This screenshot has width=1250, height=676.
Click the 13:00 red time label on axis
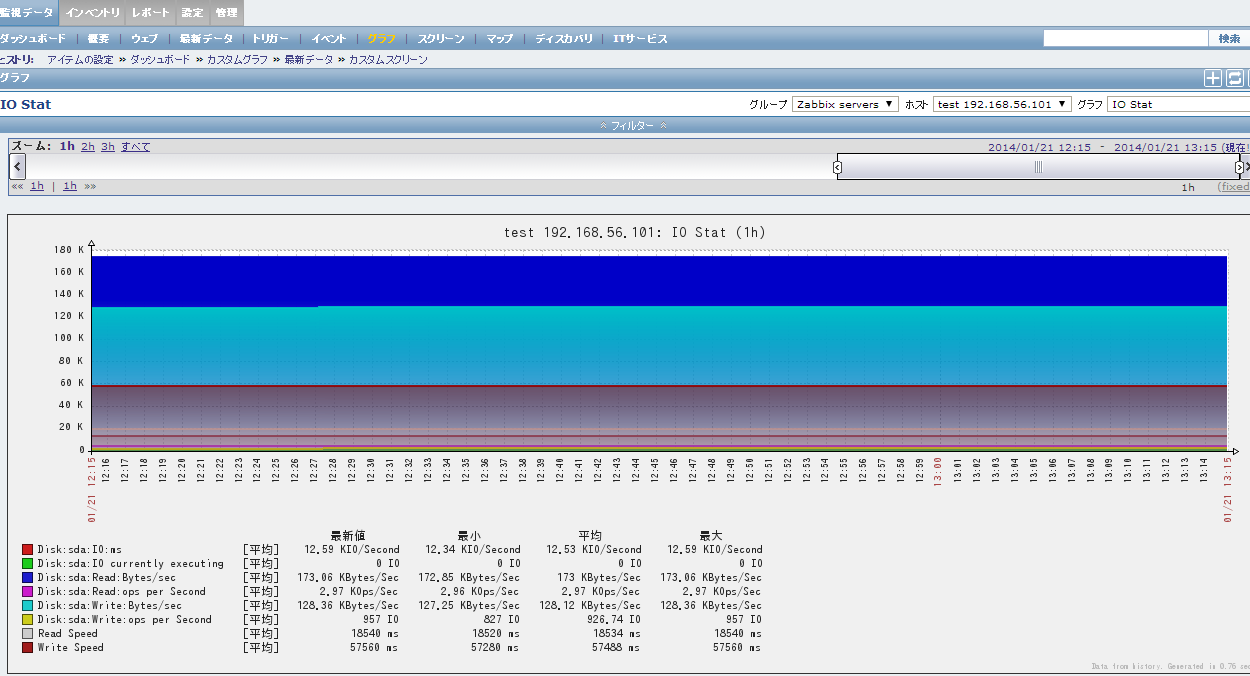tap(938, 470)
